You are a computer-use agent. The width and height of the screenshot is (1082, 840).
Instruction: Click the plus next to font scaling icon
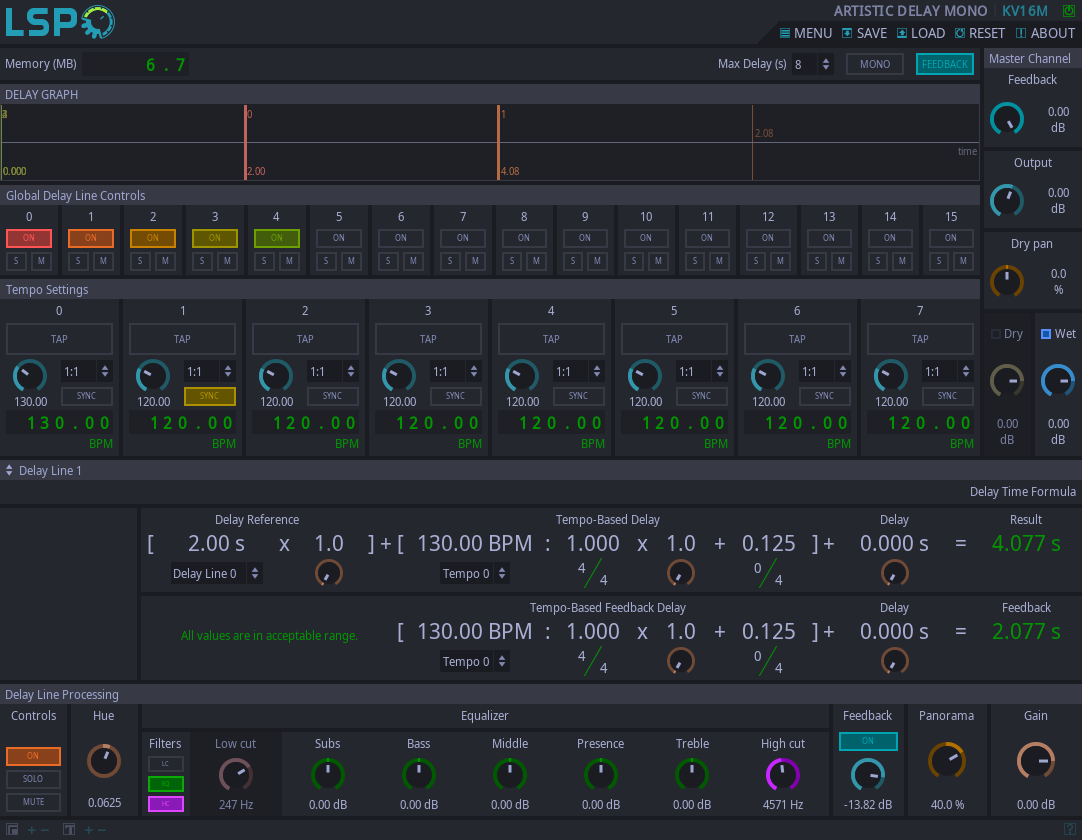click(x=88, y=830)
